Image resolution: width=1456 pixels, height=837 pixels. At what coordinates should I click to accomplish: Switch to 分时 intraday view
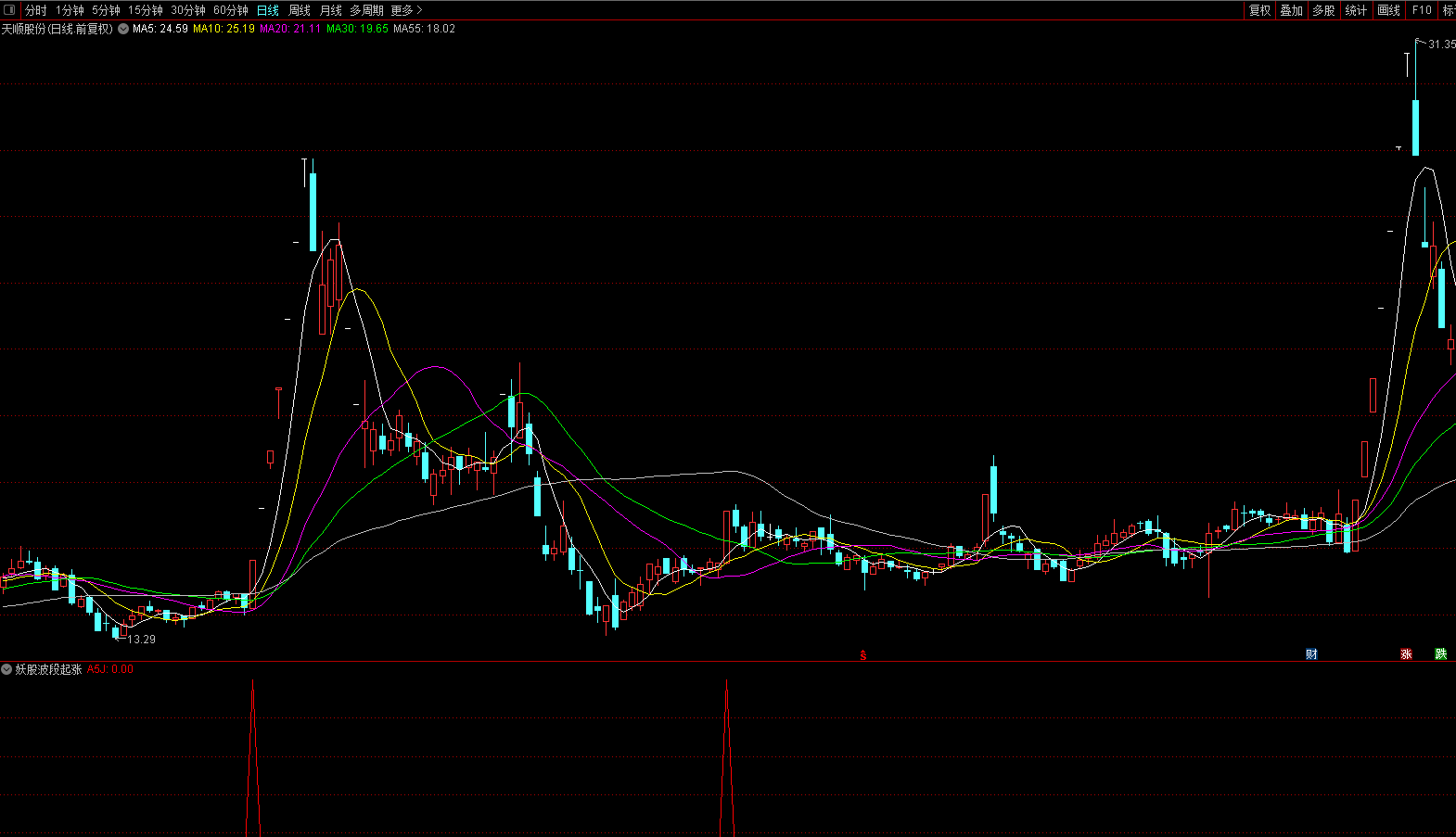[35, 10]
